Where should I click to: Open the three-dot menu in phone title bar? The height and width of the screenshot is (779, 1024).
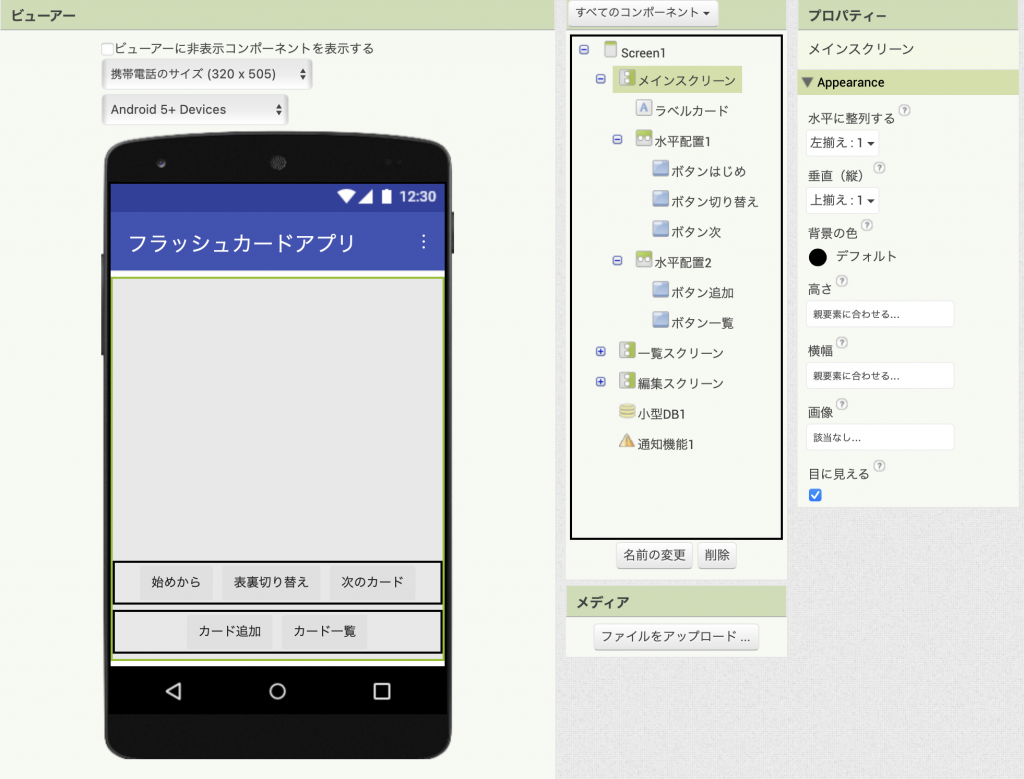click(423, 242)
